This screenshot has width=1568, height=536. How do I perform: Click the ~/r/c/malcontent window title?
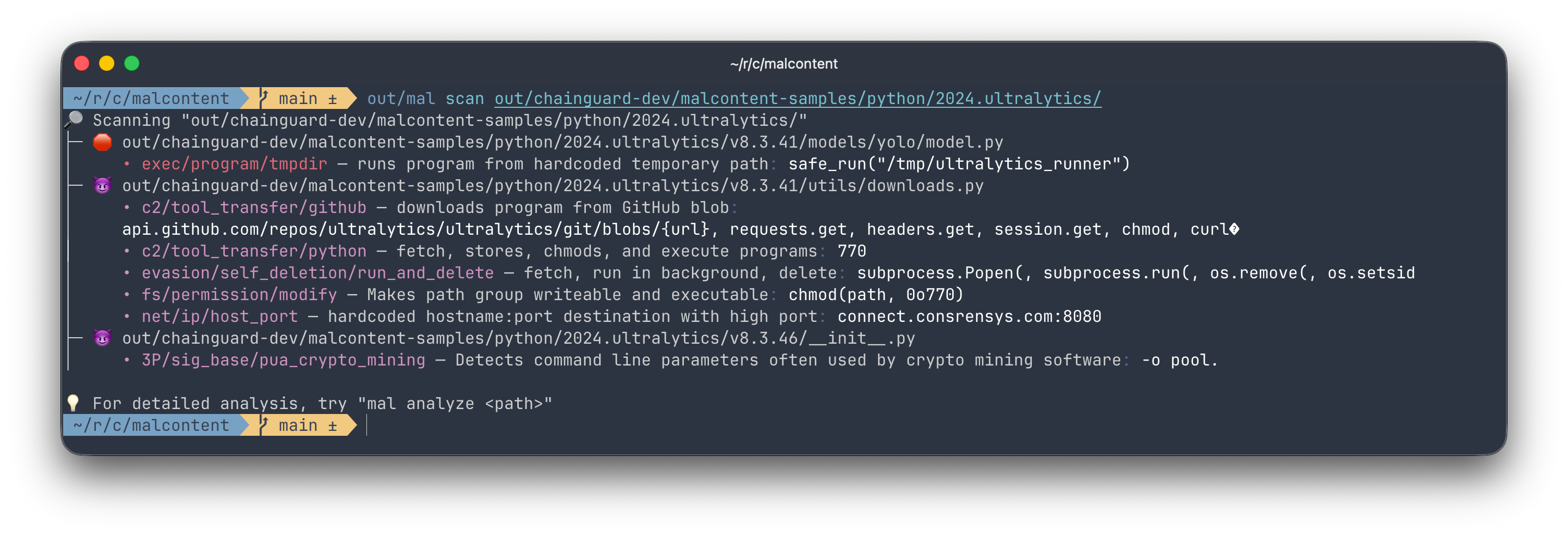click(783, 63)
